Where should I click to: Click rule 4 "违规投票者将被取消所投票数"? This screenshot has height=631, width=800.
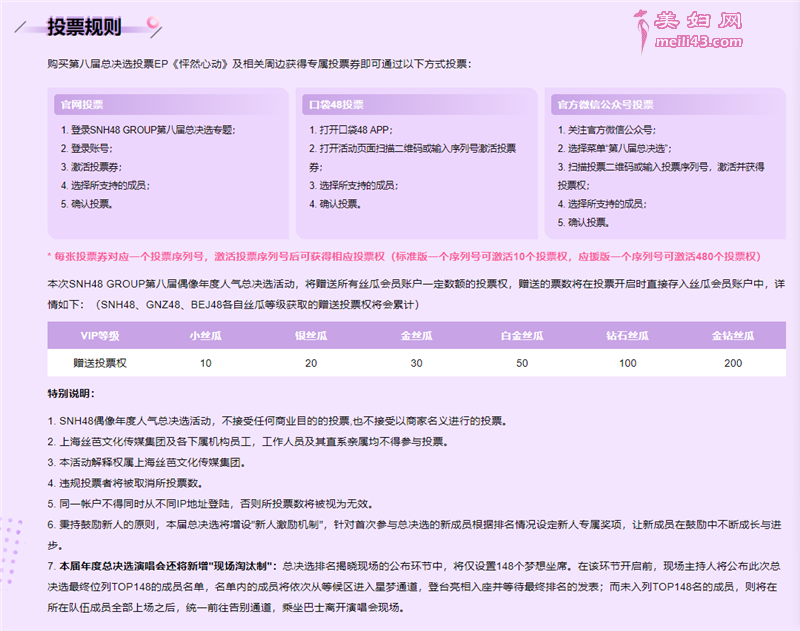coord(126,483)
